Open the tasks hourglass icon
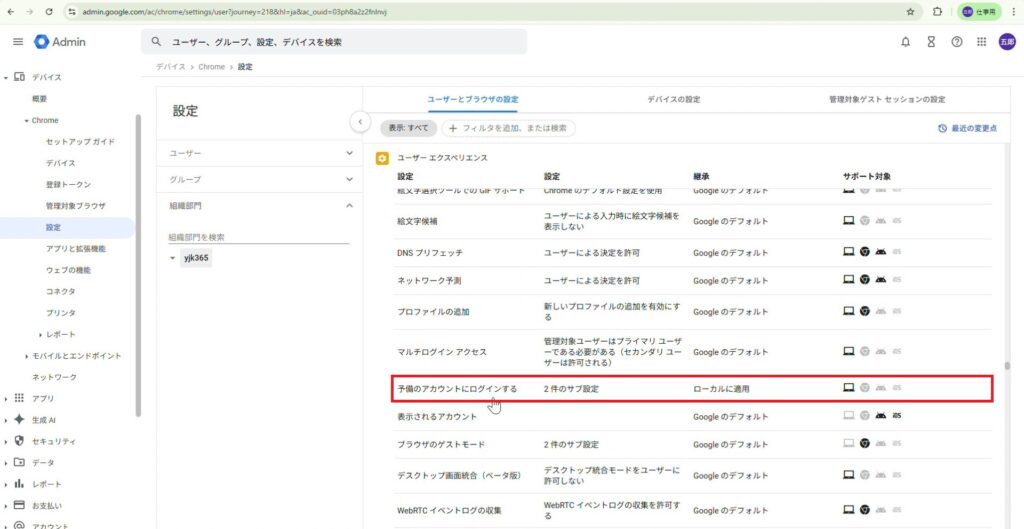Screen dimensions: 1024x529 [931, 41]
